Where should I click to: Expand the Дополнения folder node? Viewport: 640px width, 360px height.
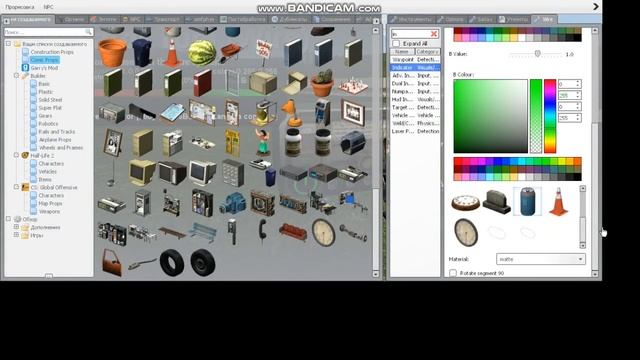16,227
